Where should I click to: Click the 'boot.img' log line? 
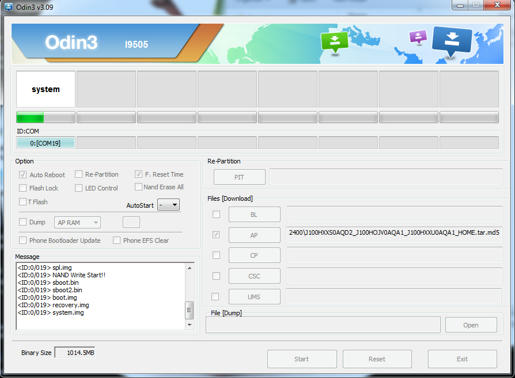coord(47,298)
